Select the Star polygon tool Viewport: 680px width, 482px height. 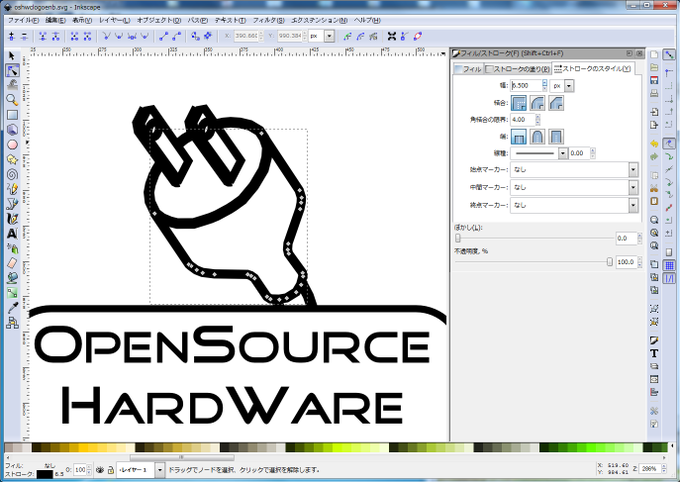tap(12, 159)
